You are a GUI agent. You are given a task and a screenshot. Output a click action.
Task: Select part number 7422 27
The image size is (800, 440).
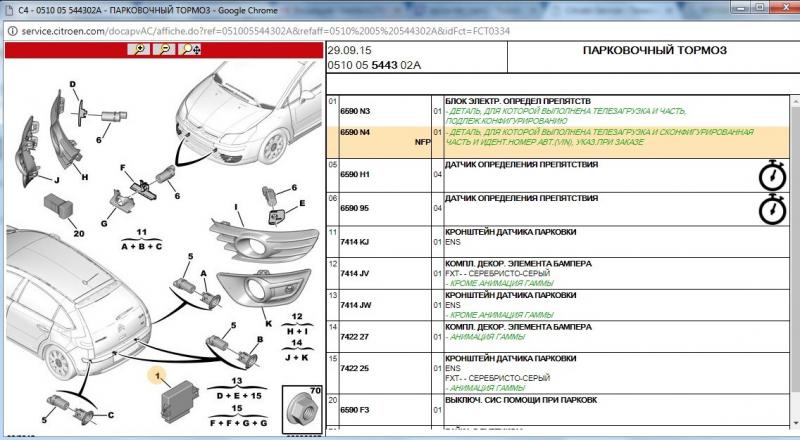click(354, 337)
